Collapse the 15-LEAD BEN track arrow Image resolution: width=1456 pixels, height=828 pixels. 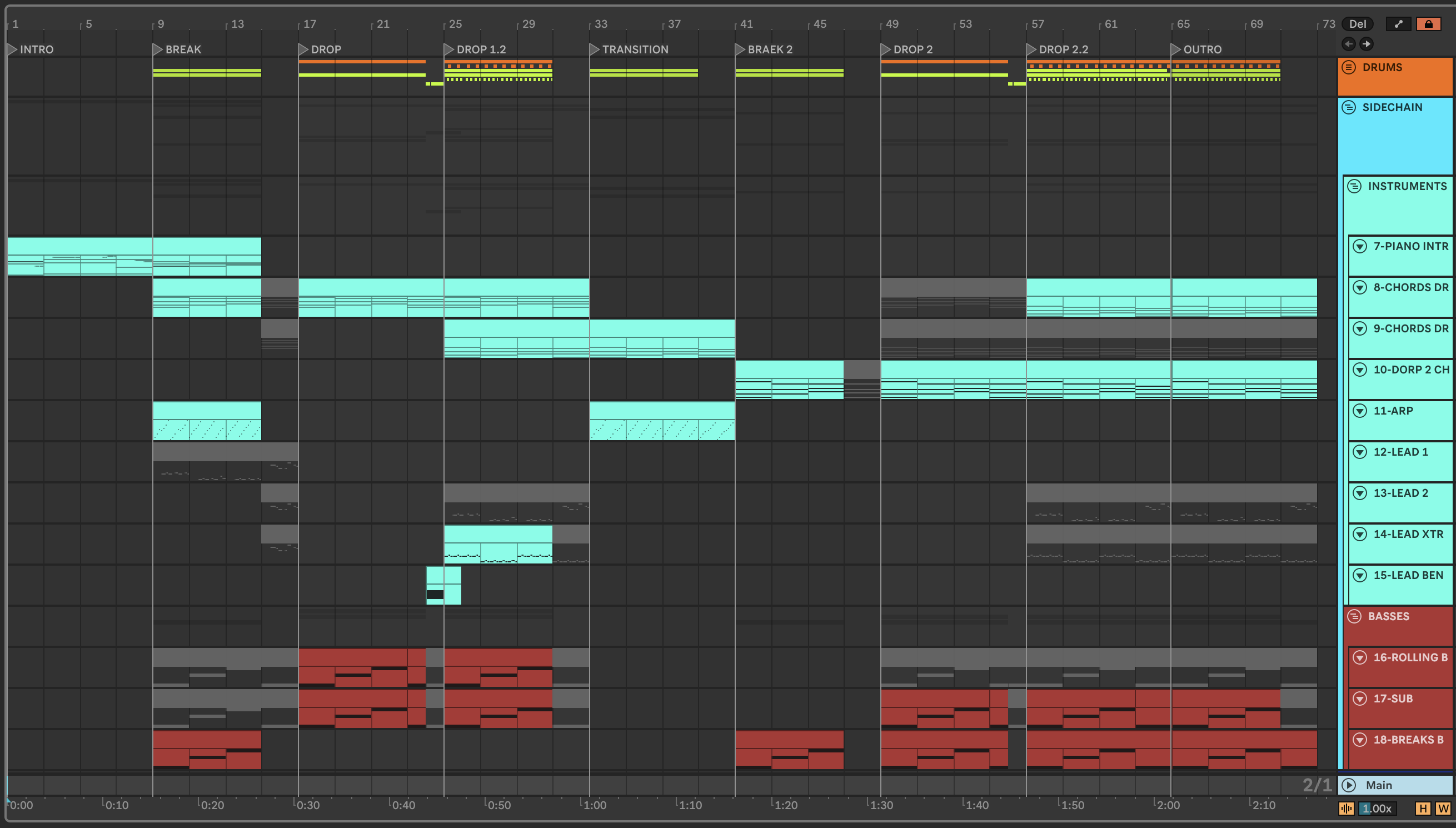click(1360, 576)
